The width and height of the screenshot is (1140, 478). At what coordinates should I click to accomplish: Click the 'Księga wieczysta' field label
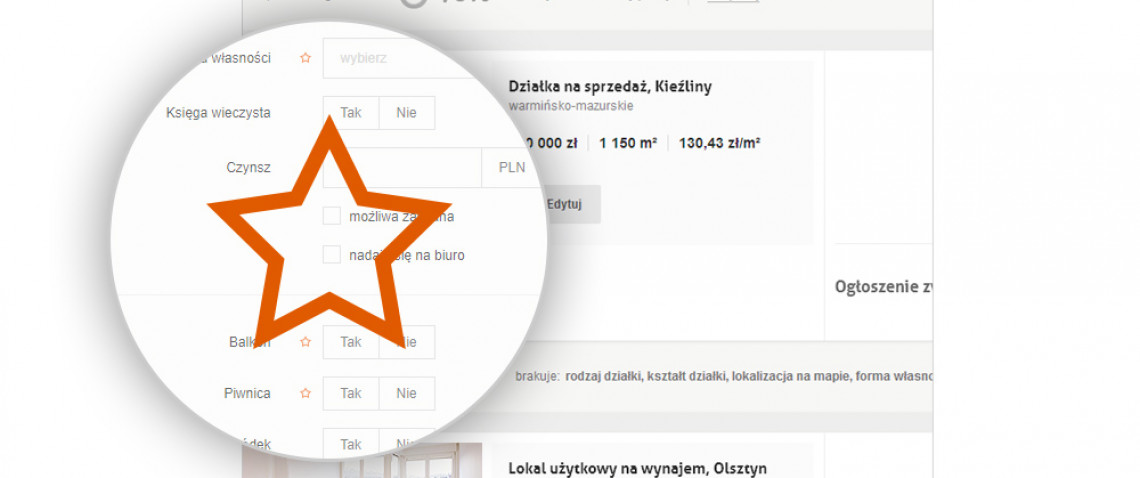click(x=218, y=113)
